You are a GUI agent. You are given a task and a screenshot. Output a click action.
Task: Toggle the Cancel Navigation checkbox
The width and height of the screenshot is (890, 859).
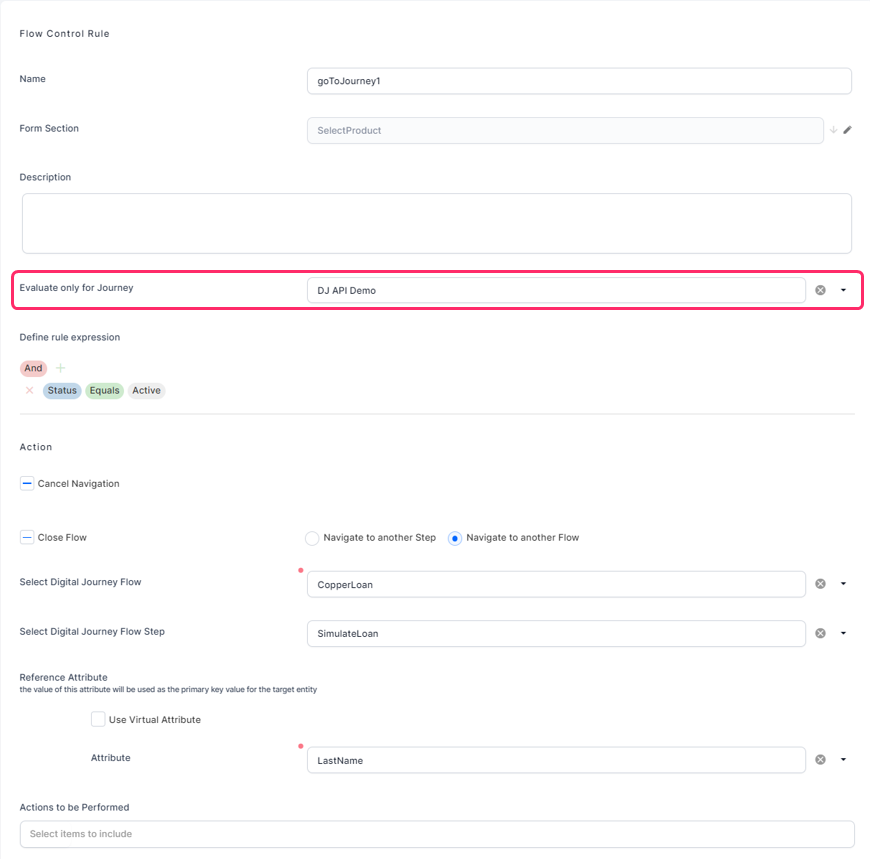(x=27, y=484)
